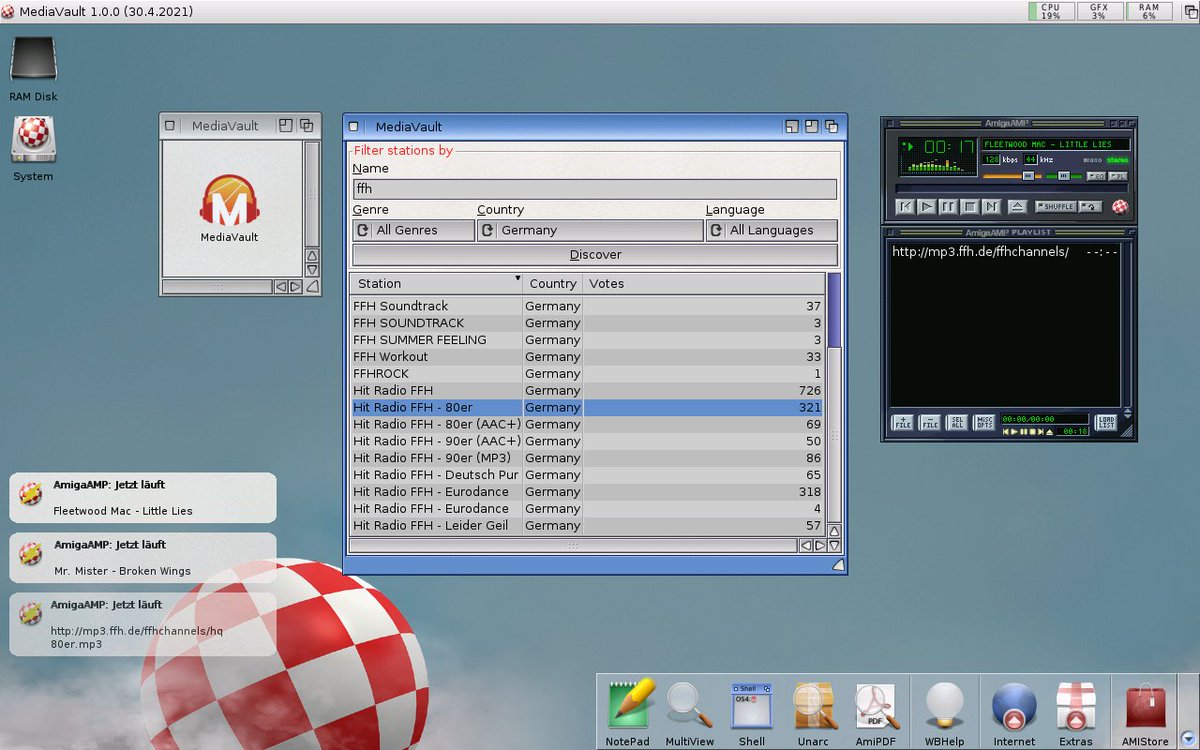The width and height of the screenshot is (1200, 750).
Task: Skip to next track in AmigaAMP
Action: tap(991, 207)
